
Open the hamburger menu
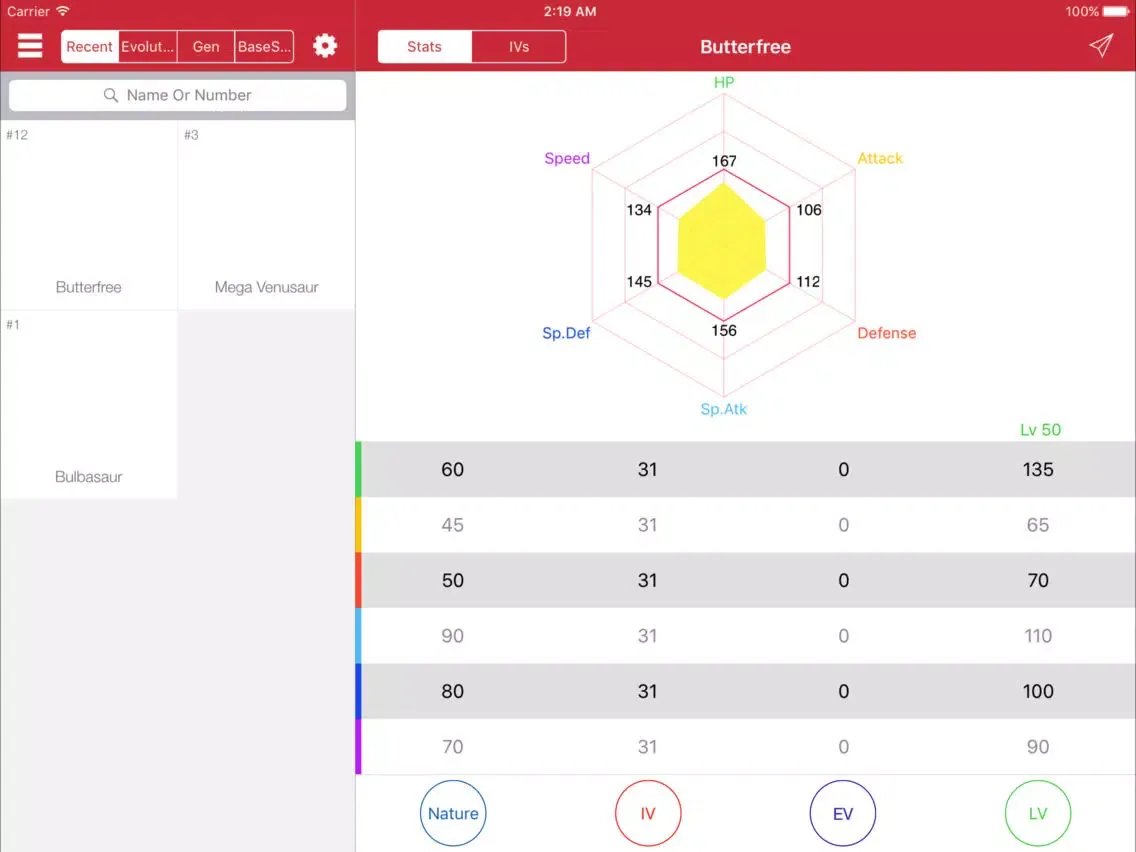coord(30,46)
